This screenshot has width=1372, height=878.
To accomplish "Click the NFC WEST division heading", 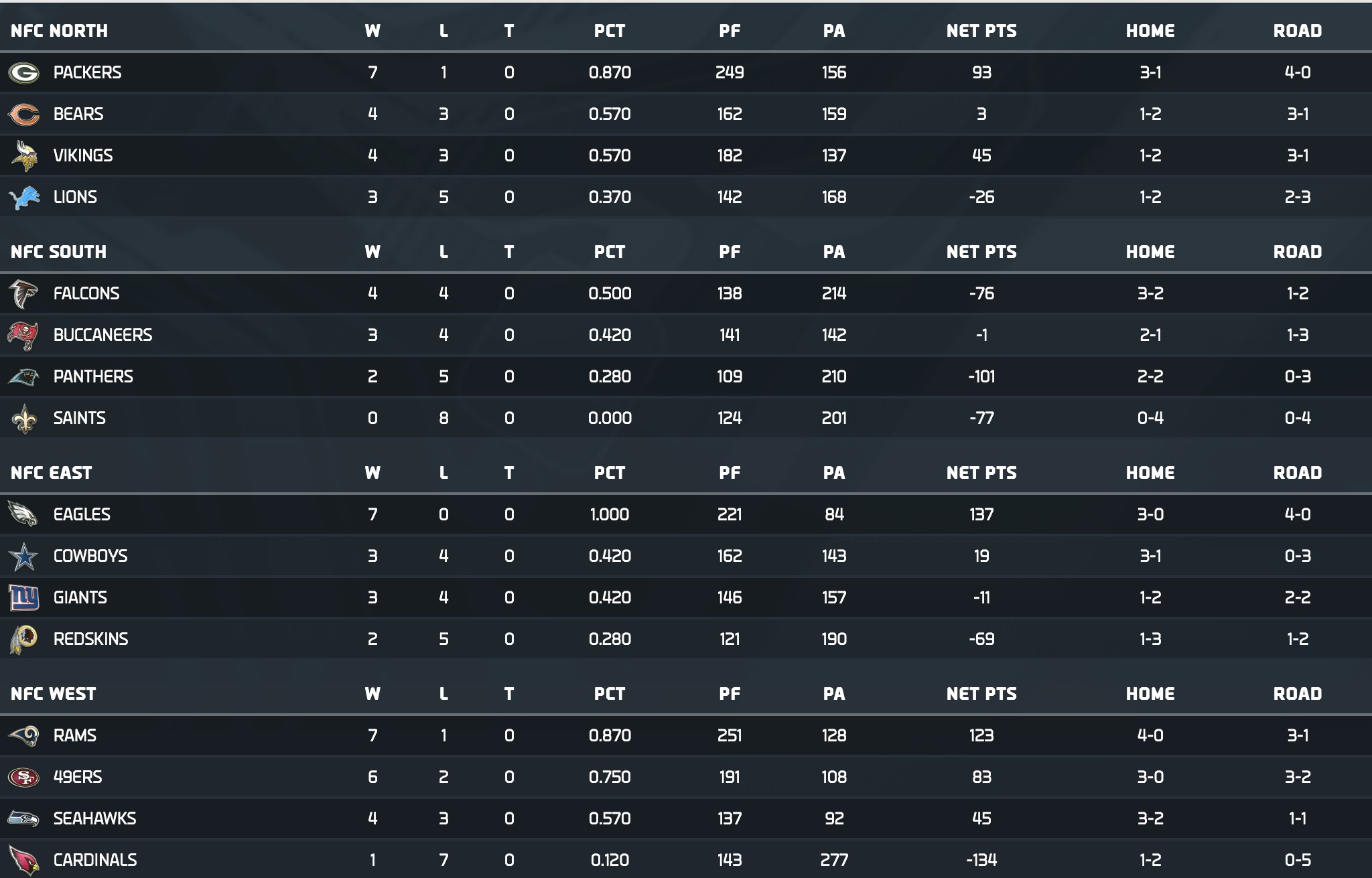I will tap(53, 694).
